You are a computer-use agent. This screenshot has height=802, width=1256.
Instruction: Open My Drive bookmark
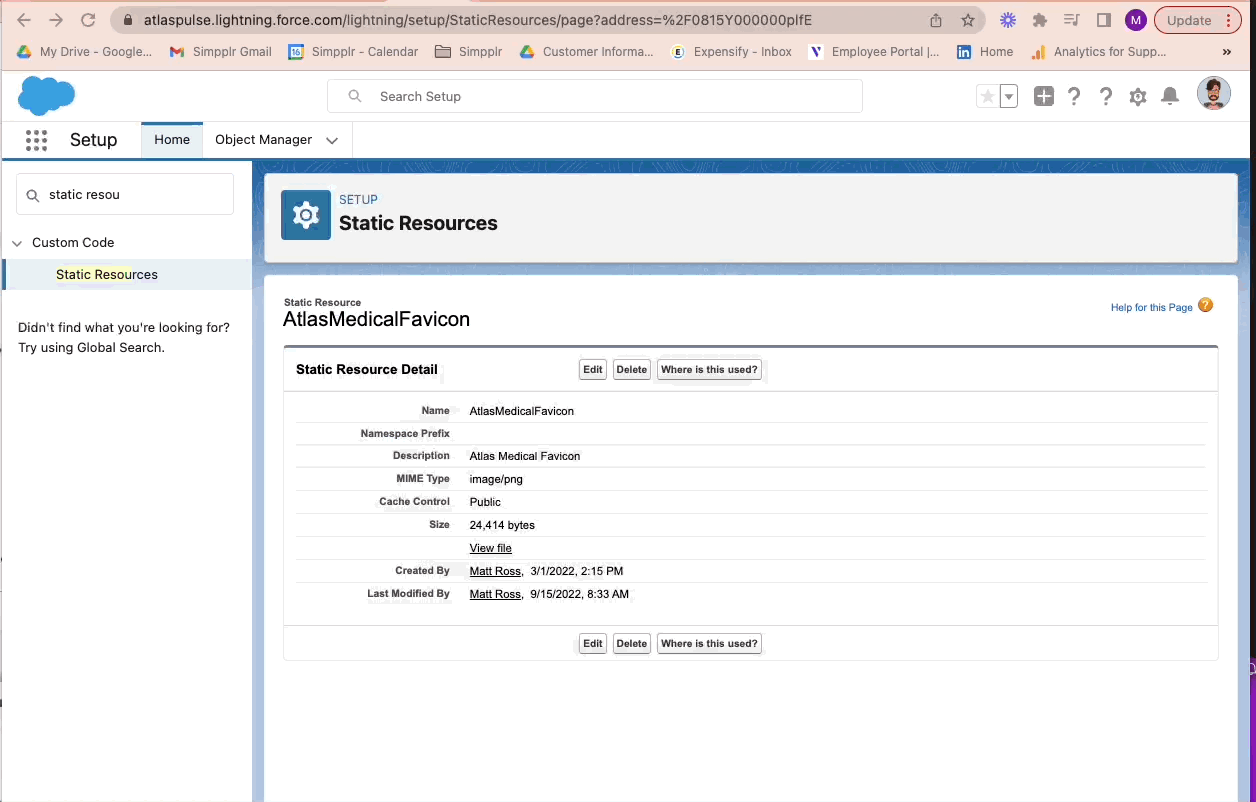tap(84, 52)
